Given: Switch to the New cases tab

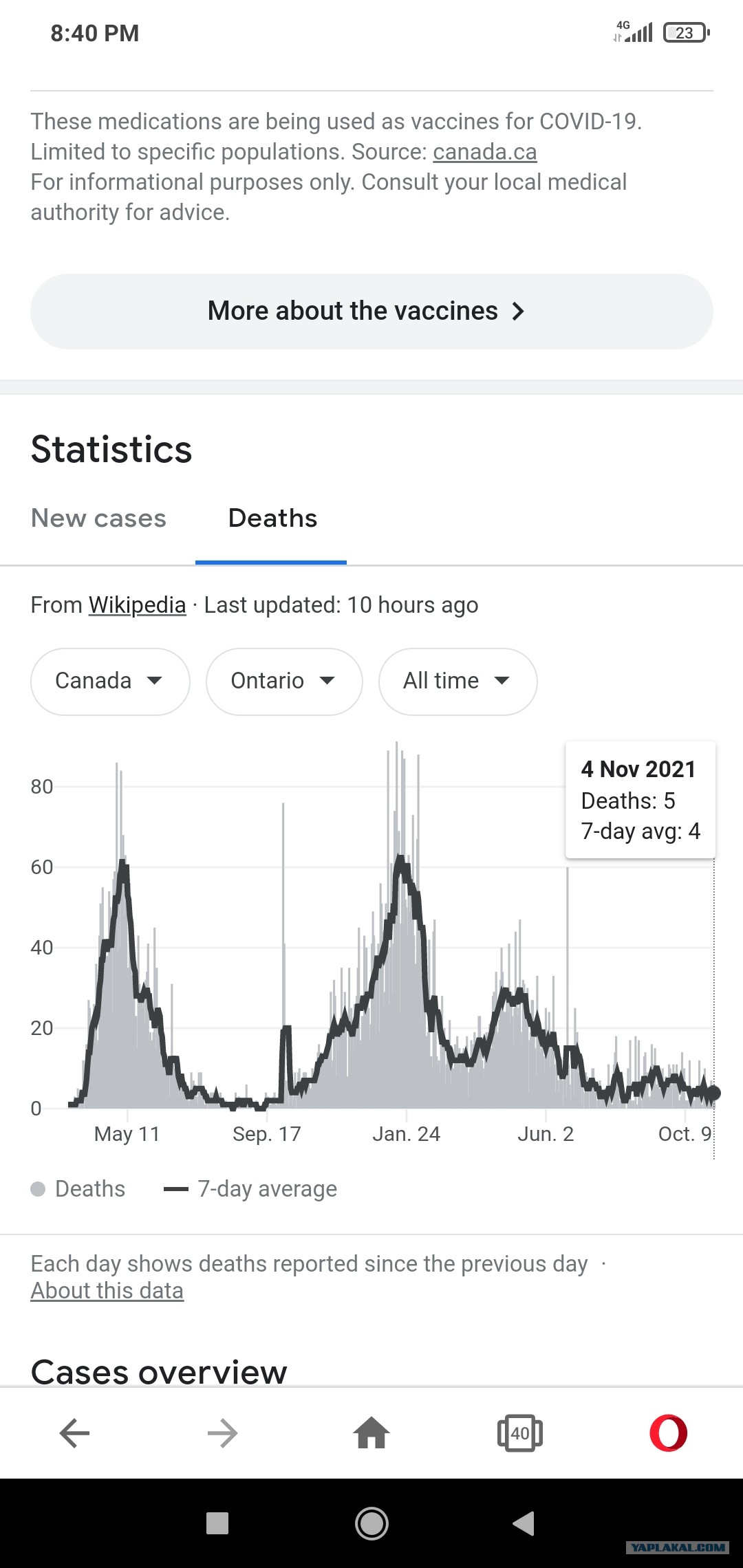Looking at the screenshot, I should (98, 518).
